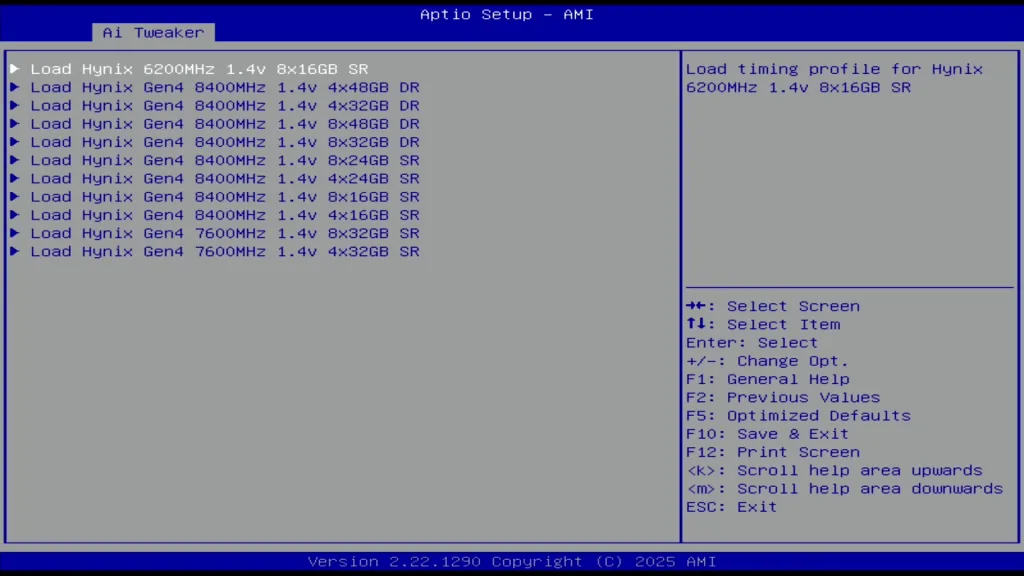Click the ESC: Exit hint

coord(731,507)
